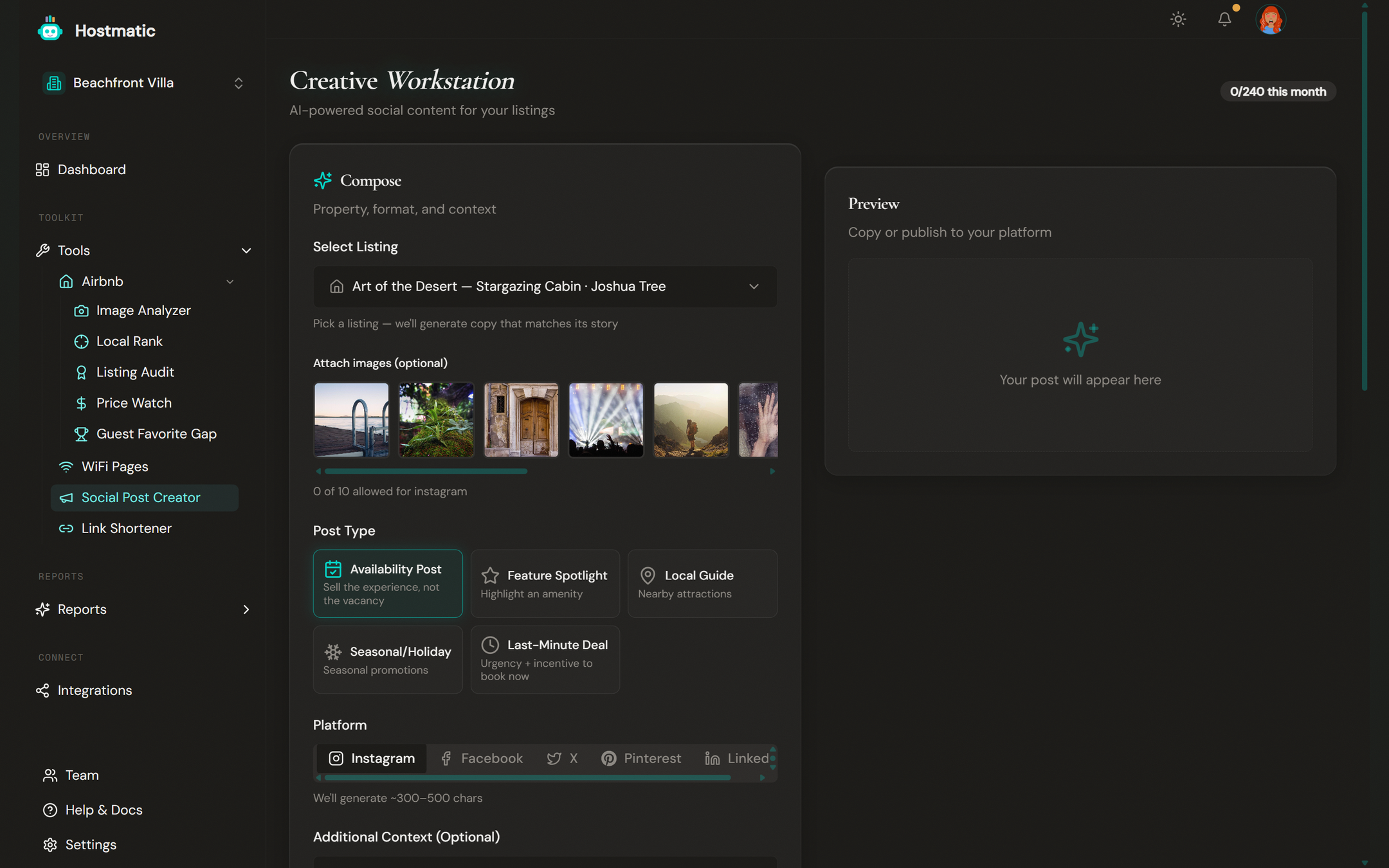
Task: Select the Local Guide post type
Action: point(702,583)
